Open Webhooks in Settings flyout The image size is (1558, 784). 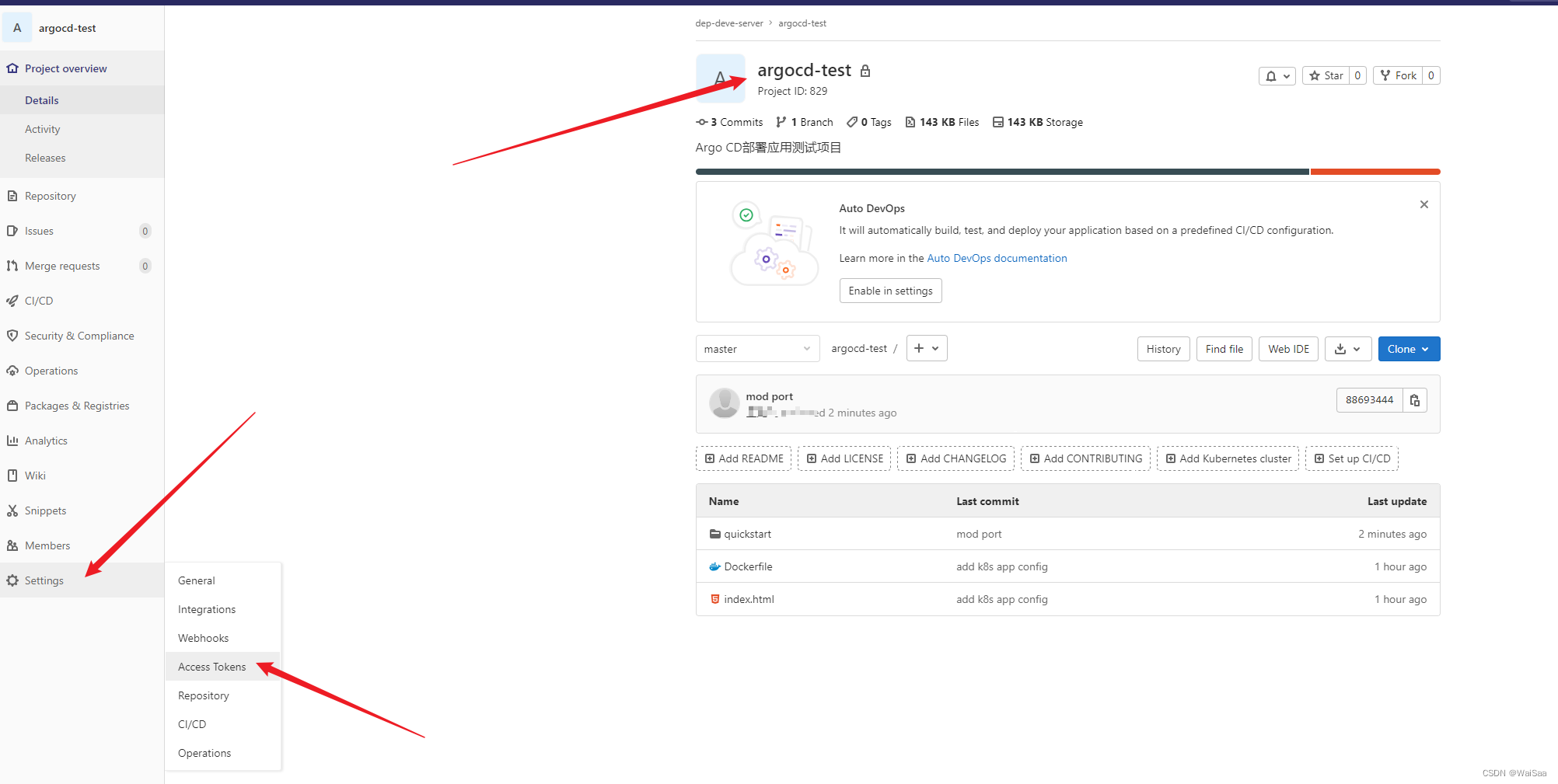(x=222, y=638)
